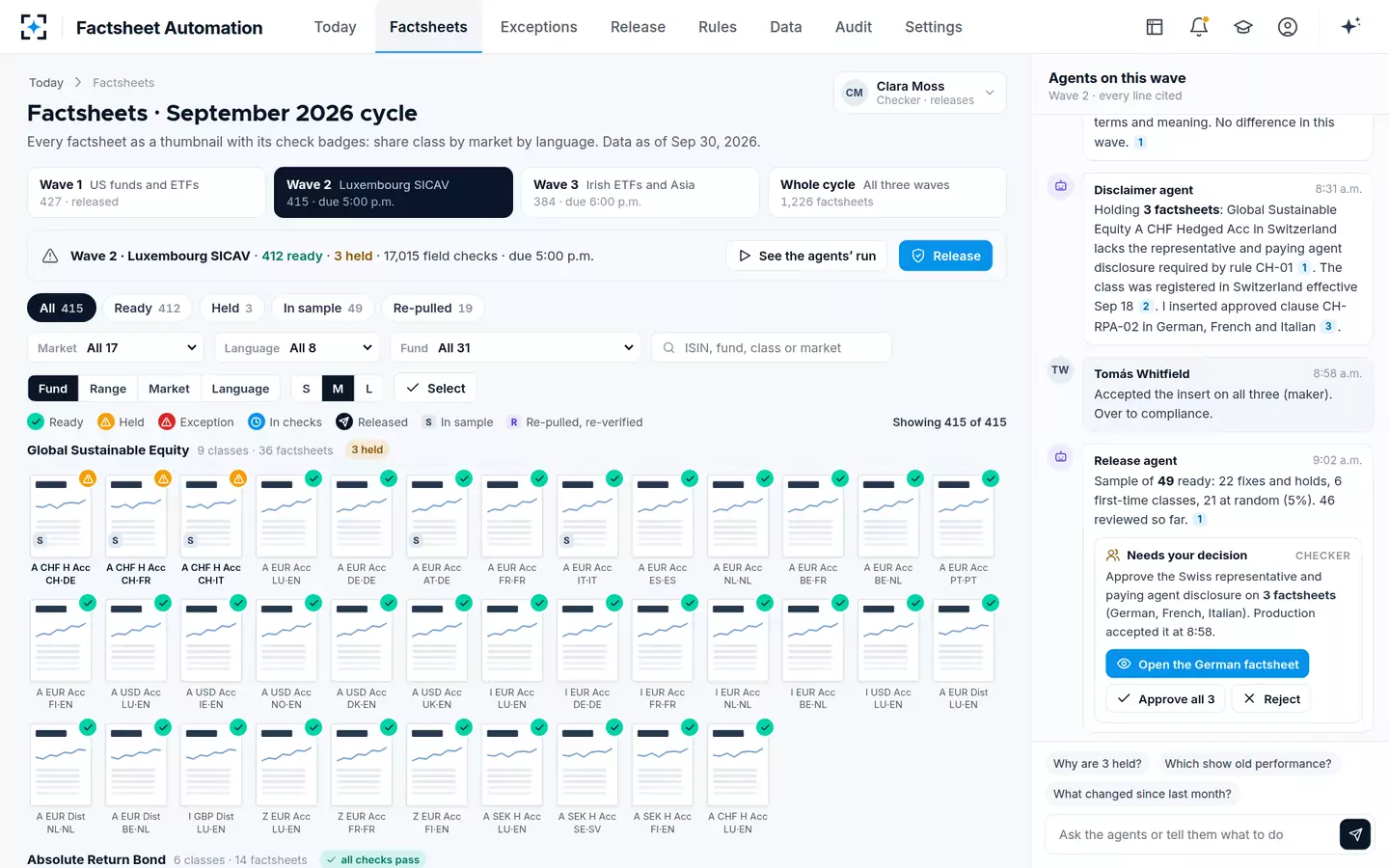The height and width of the screenshot is (868, 1389).
Task: Click the warning triangle beside Wave 2 Luxembourg SICAV
Action: point(50,256)
